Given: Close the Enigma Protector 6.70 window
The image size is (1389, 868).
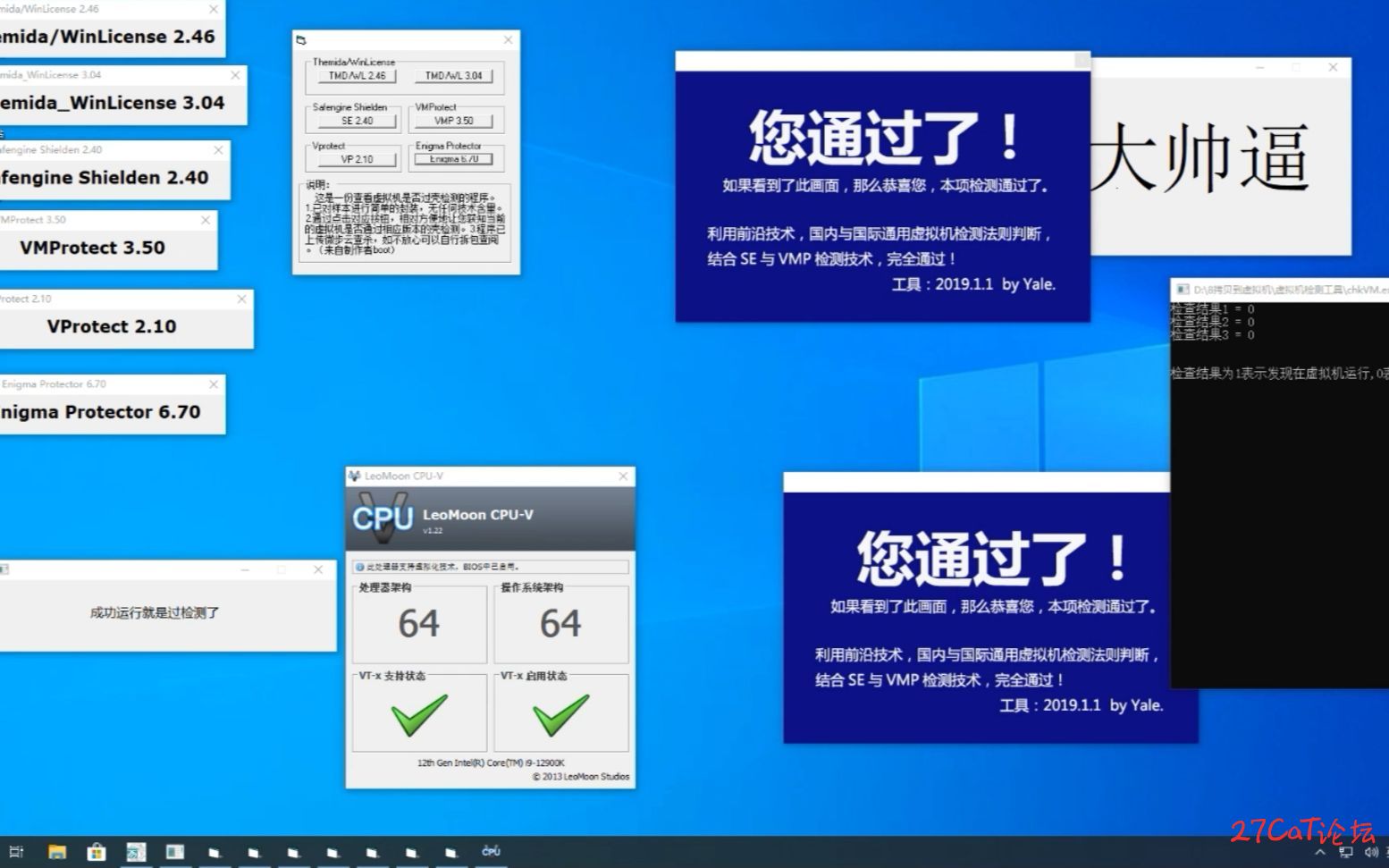Looking at the screenshot, I should click(214, 384).
